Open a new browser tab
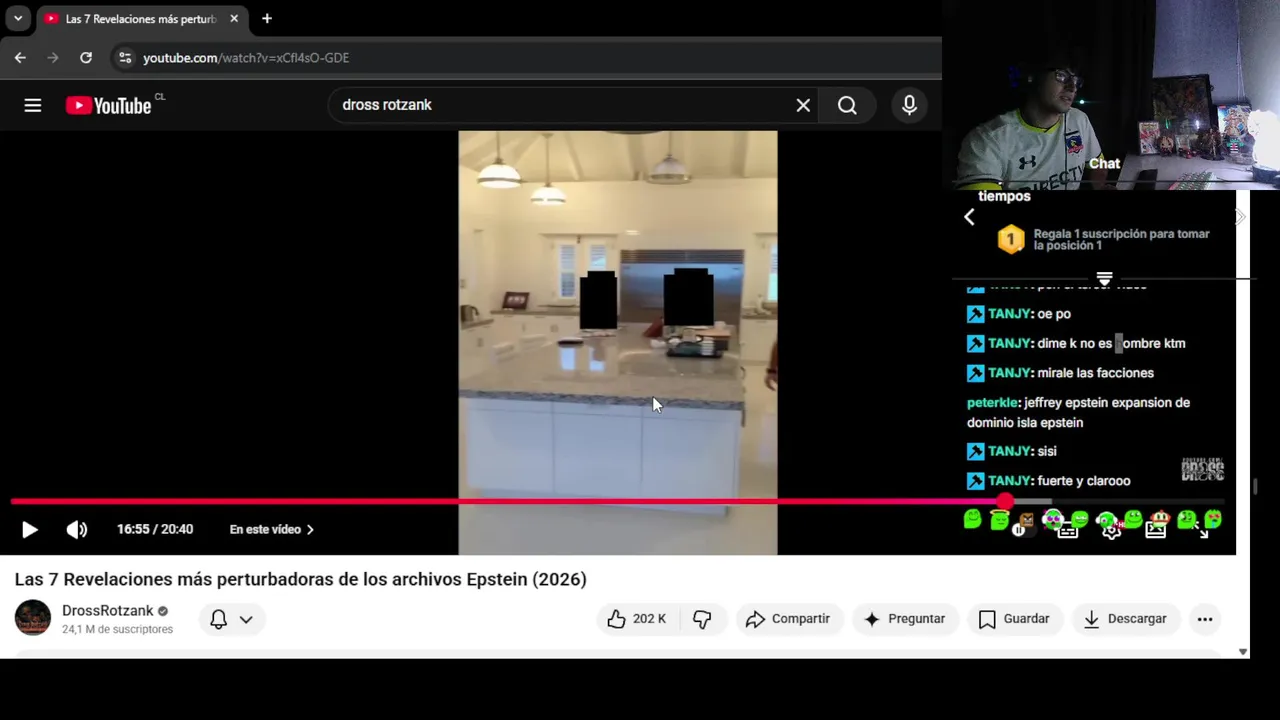Viewport: 1280px width, 720px height. tap(267, 19)
